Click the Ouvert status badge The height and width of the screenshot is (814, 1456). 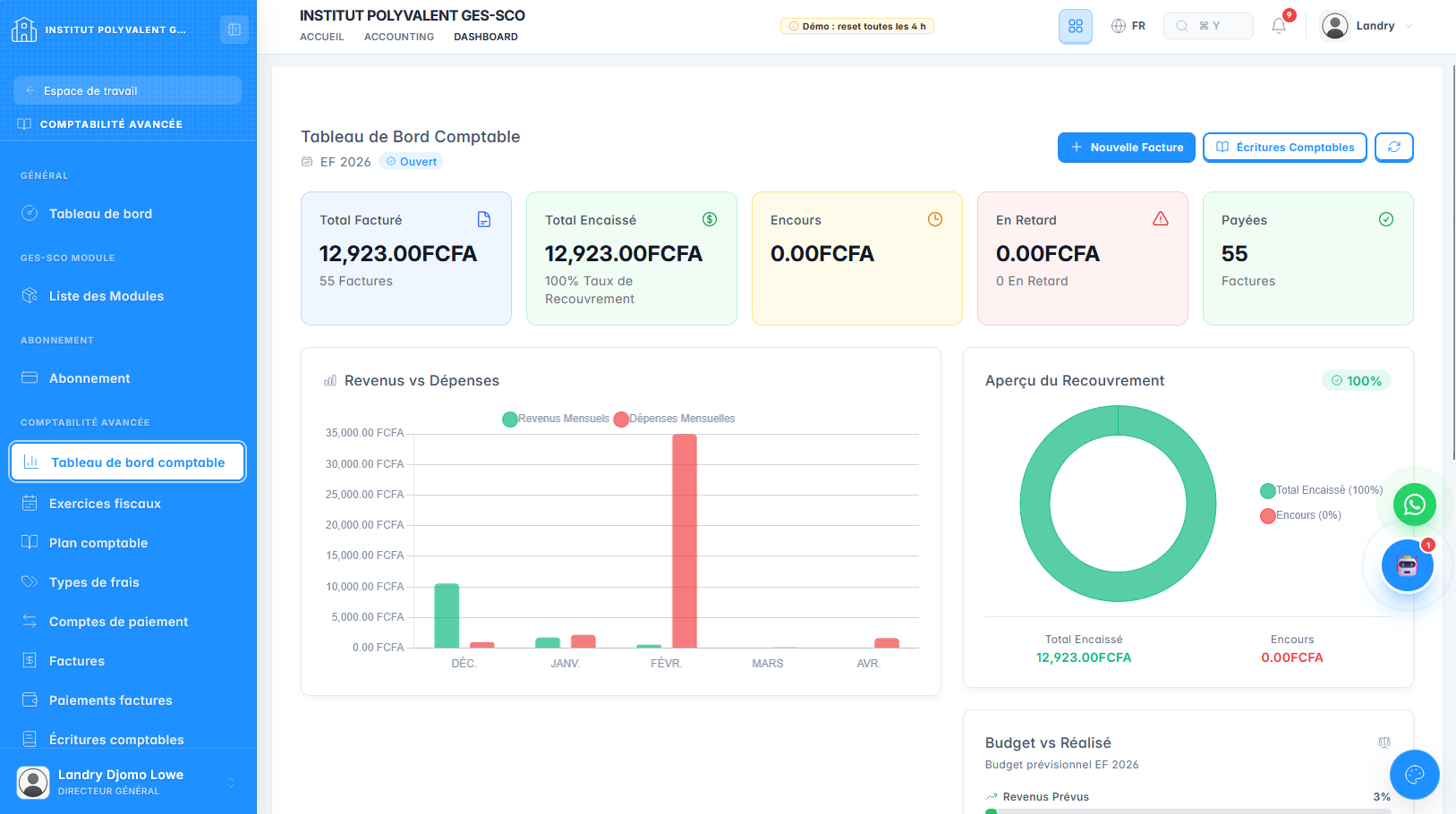pos(412,162)
